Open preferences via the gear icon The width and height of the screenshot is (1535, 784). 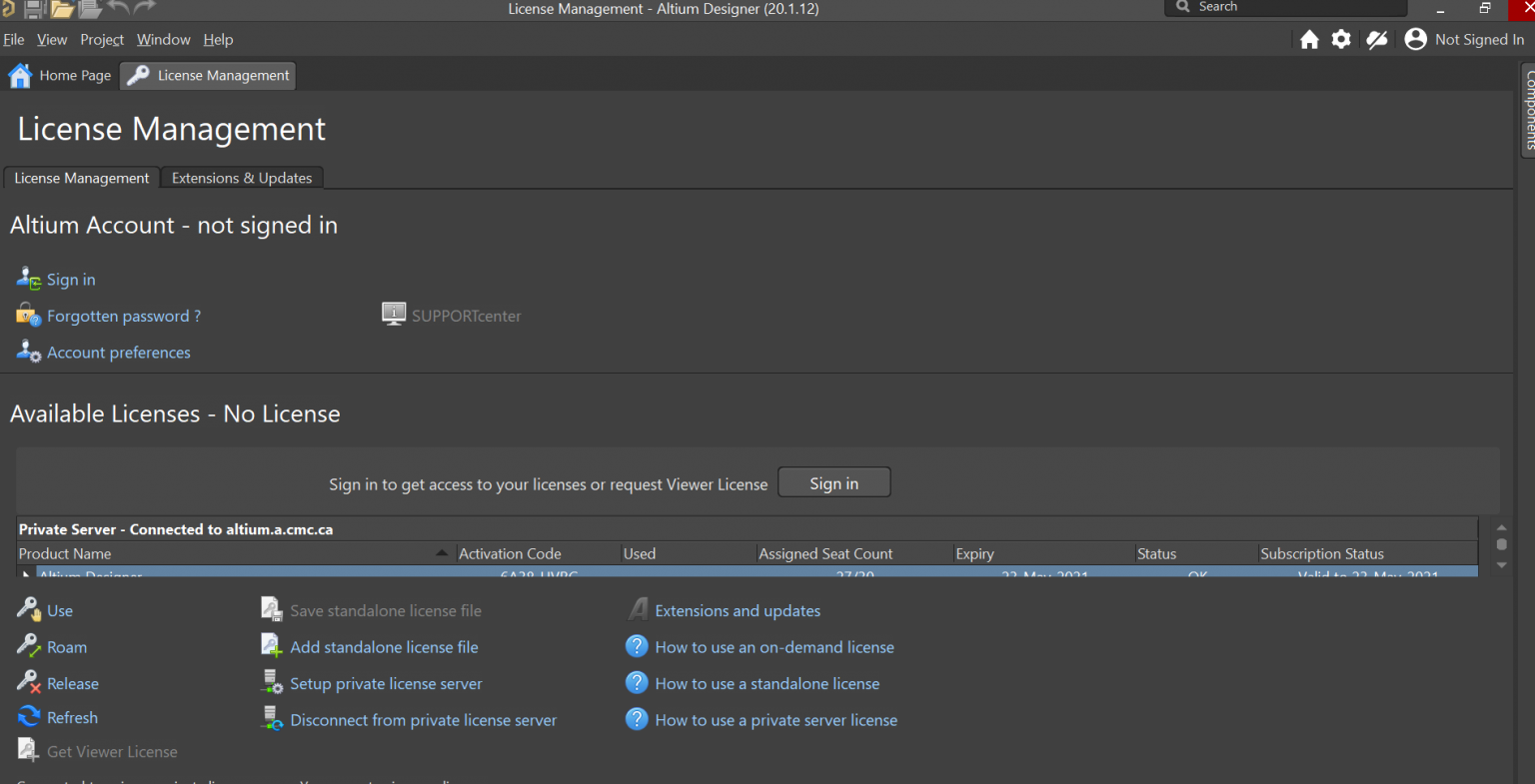(1341, 40)
